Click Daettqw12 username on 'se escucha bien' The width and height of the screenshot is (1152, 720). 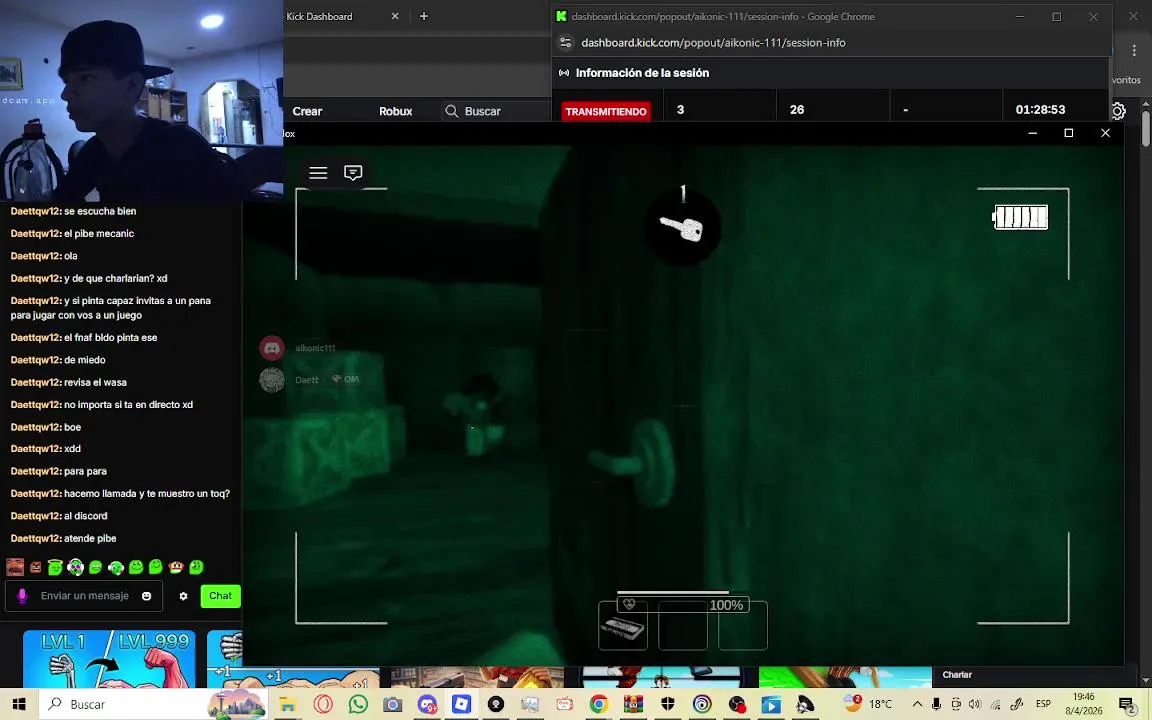pos(35,211)
